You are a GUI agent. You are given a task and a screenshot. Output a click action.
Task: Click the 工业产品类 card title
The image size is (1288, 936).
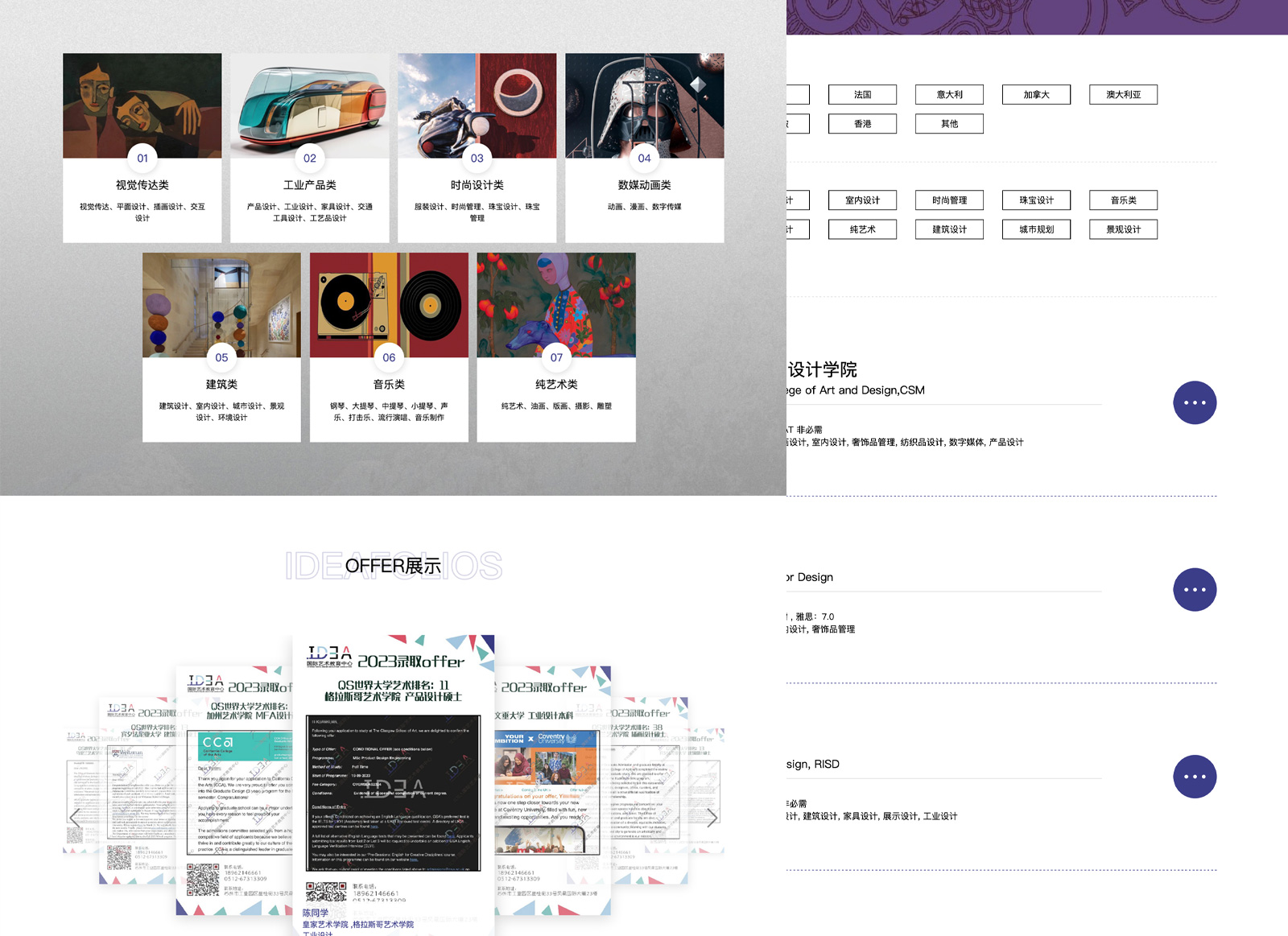(x=310, y=185)
